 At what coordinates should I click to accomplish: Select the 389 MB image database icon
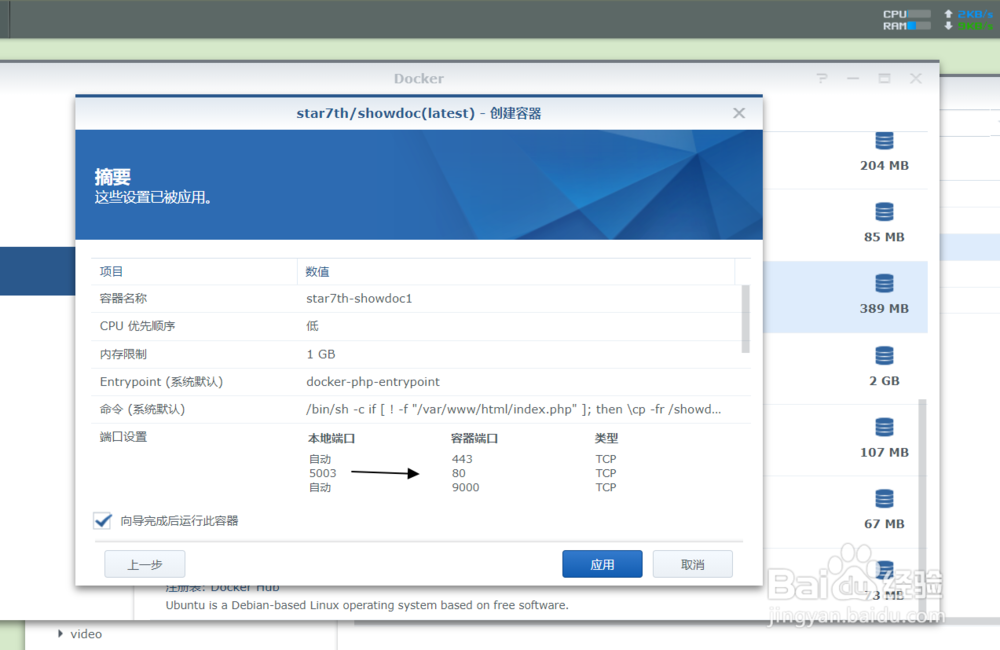click(884, 283)
